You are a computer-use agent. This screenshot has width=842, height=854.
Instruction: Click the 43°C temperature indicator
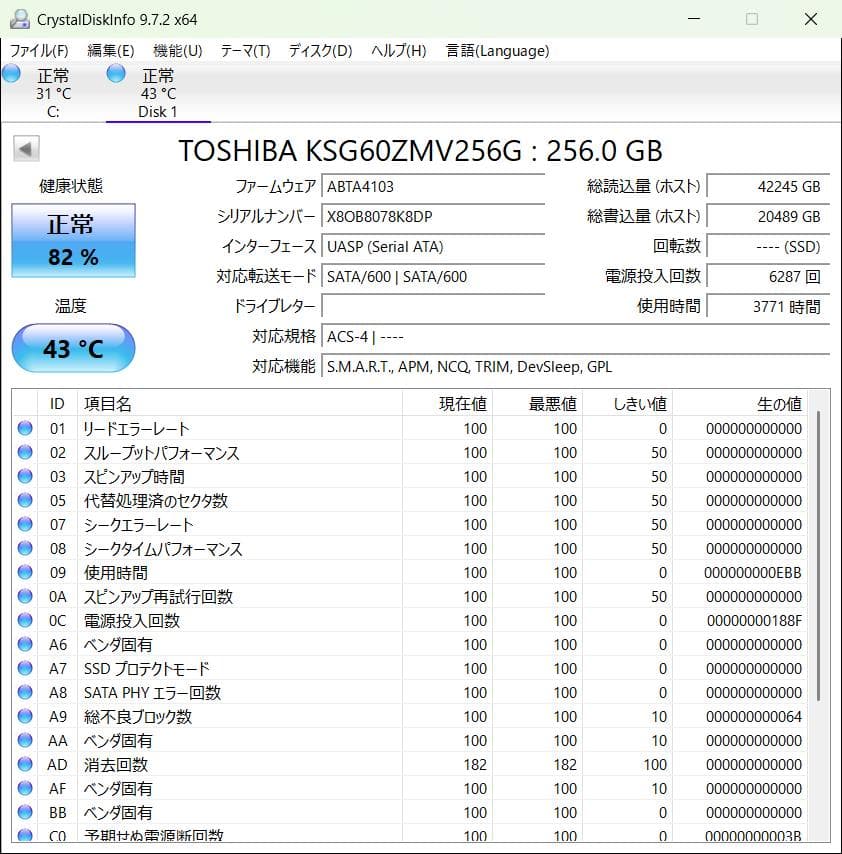click(72, 348)
